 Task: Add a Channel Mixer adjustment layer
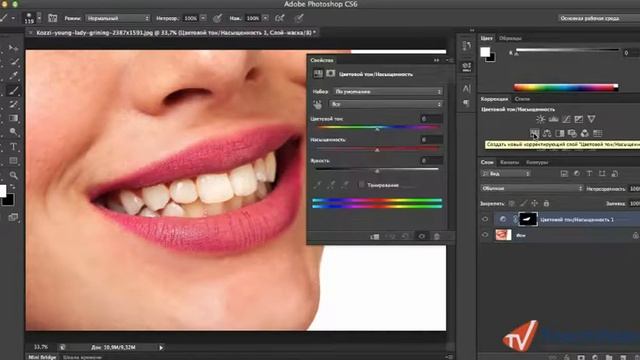coord(585,133)
